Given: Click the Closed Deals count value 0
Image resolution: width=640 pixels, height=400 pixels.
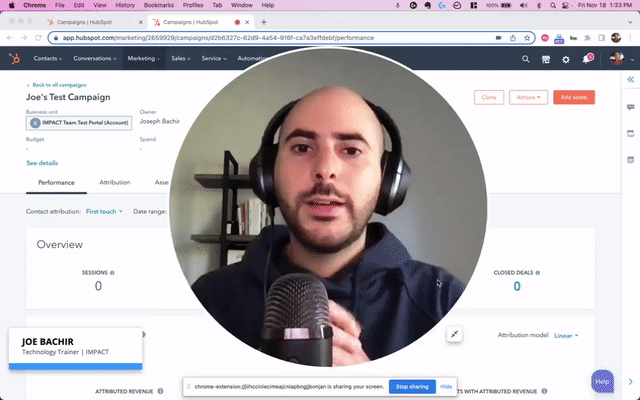Looking at the screenshot, I should tap(517, 286).
